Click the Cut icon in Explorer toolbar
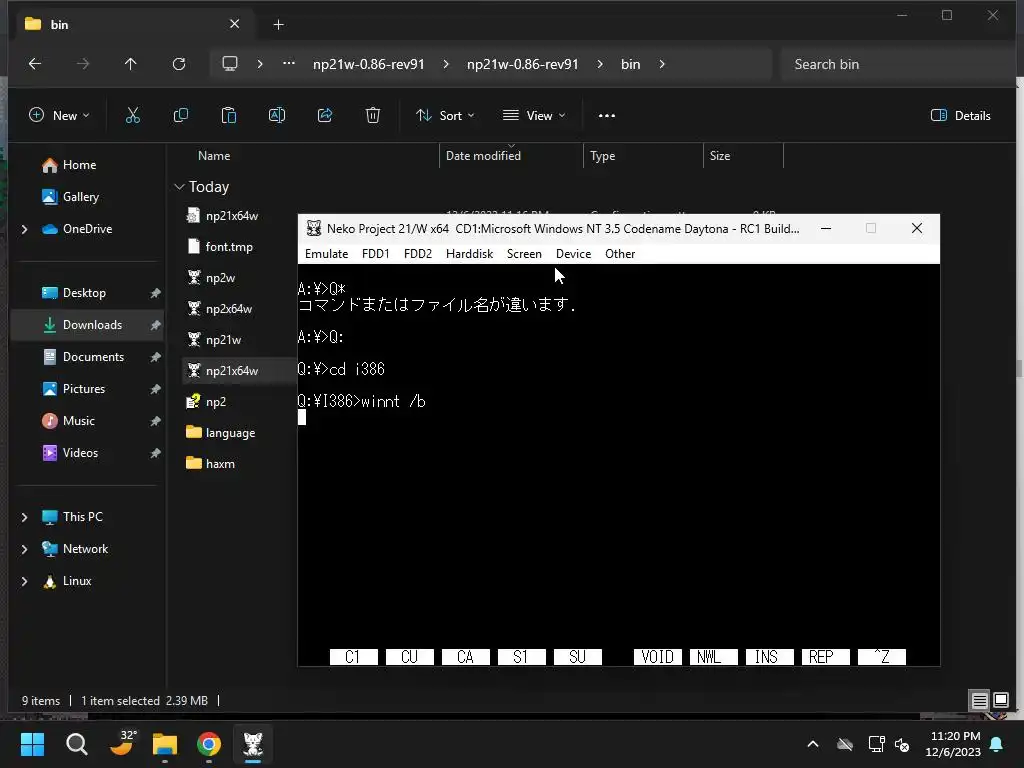Screen dimensions: 1024x768 click(133, 116)
